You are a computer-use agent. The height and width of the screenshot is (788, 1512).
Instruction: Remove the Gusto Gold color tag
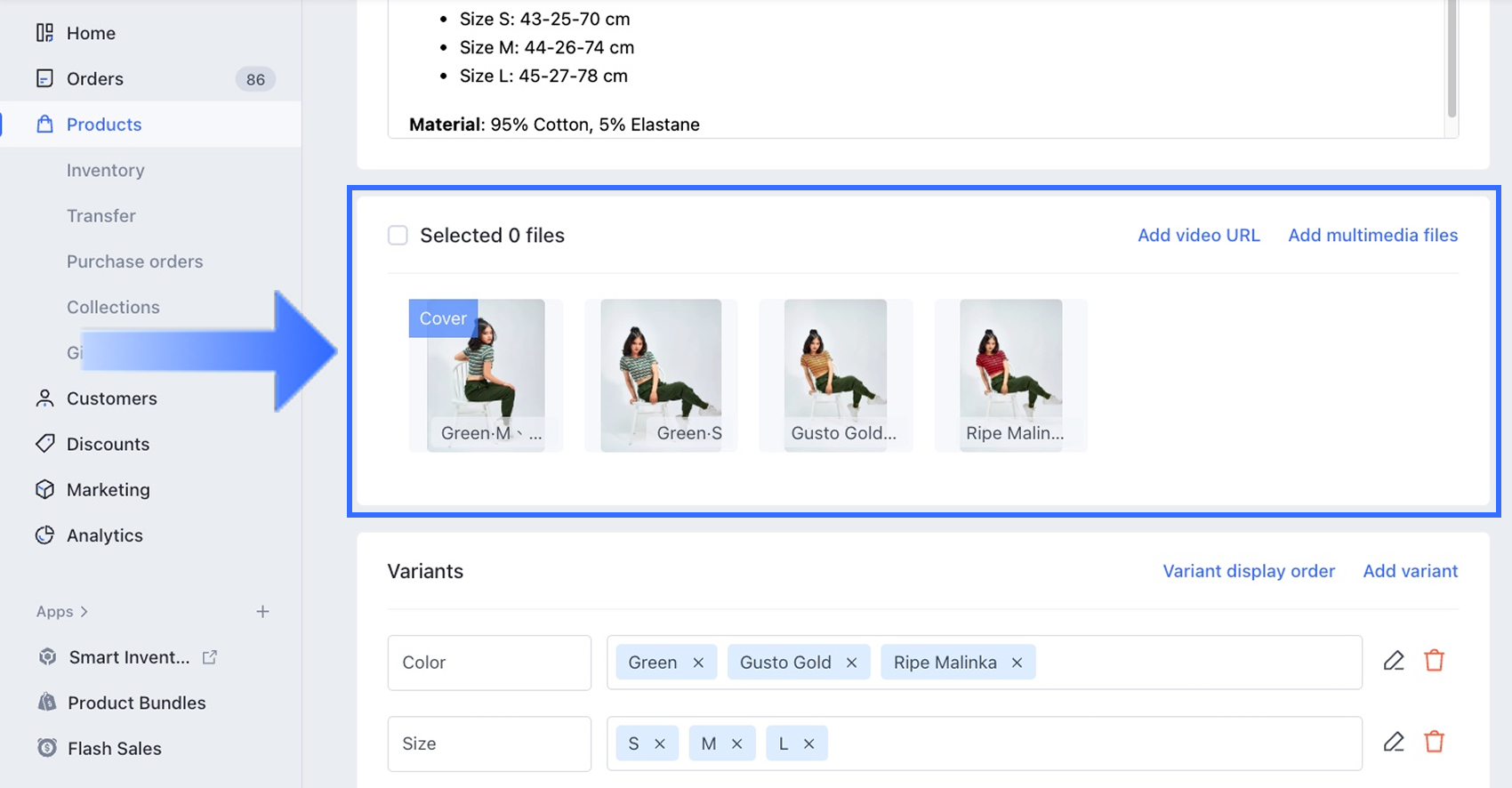851,663
